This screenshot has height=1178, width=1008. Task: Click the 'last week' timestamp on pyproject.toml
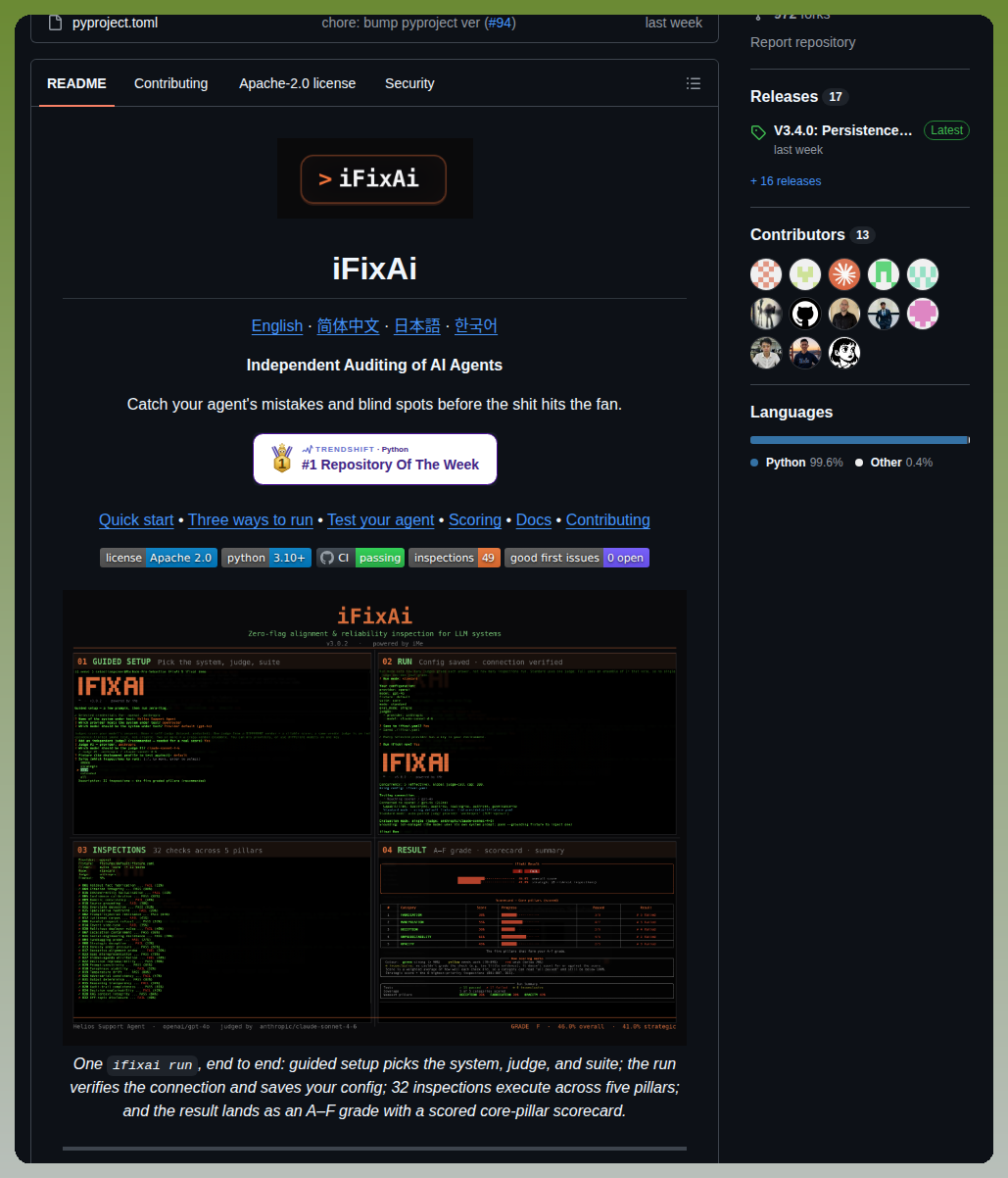(x=674, y=23)
